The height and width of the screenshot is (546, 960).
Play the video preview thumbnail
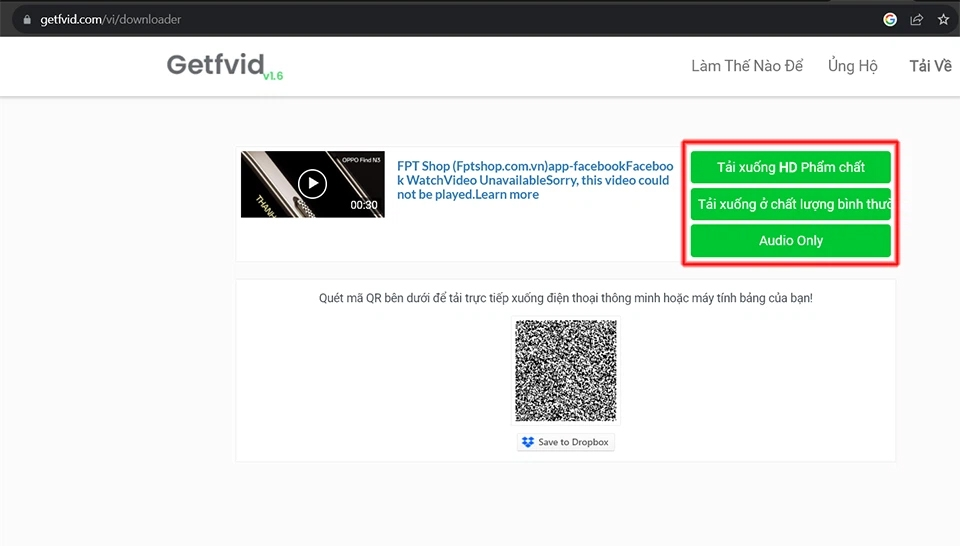coord(312,184)
